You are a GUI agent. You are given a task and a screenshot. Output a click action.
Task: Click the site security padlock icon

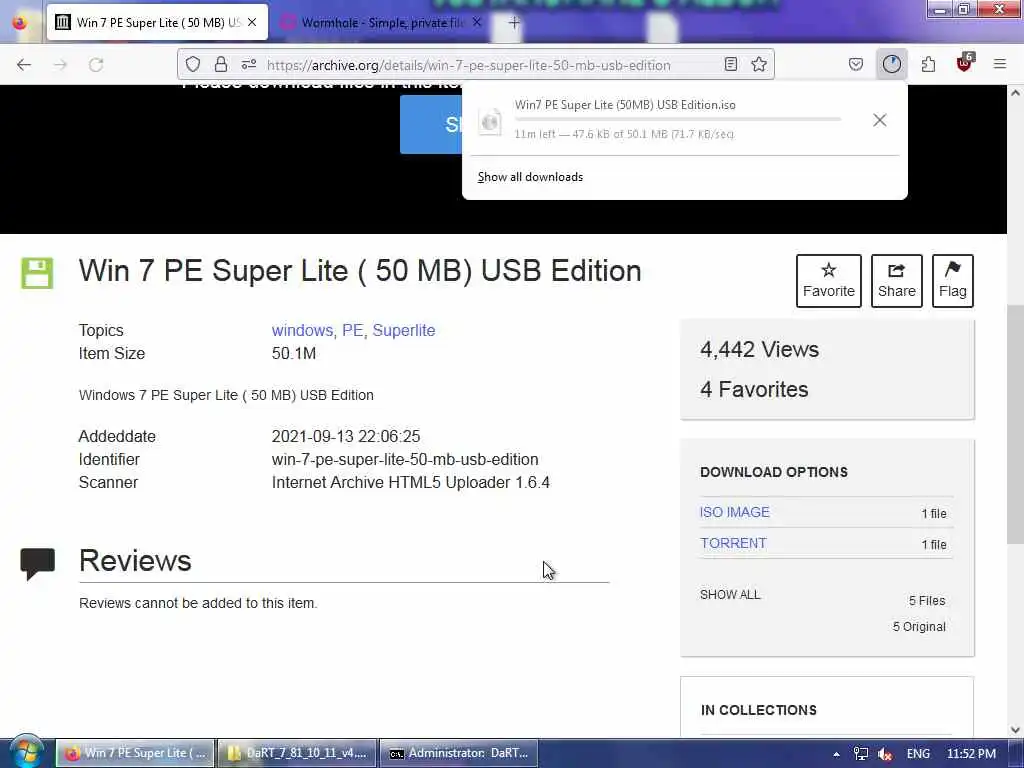pos(221,64)
